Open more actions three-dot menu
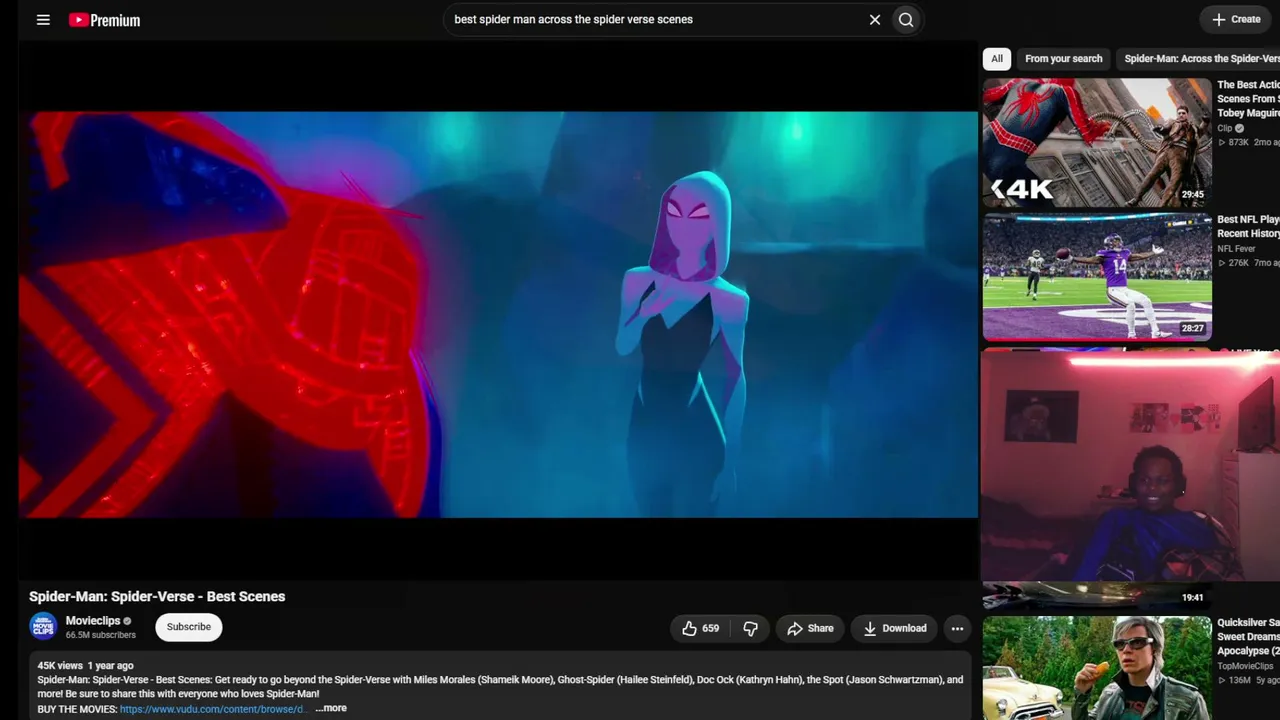 [x=957, y=628]
